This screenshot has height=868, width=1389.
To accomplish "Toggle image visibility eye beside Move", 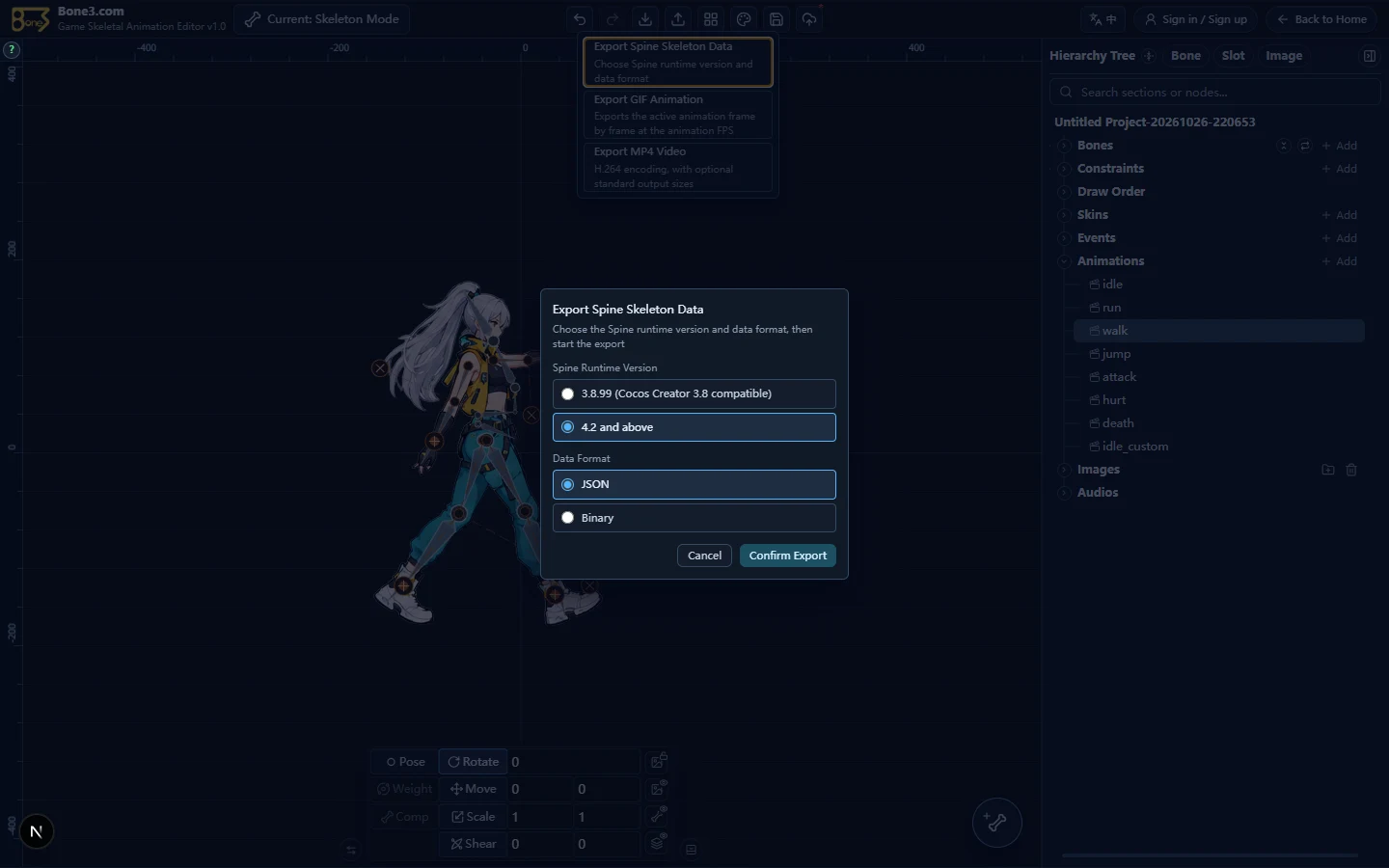I will click(659, 788).
